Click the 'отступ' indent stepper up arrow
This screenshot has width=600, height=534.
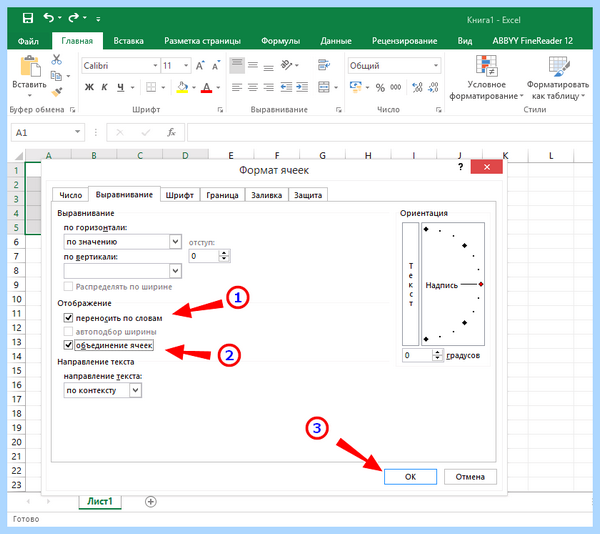point(224,253)
